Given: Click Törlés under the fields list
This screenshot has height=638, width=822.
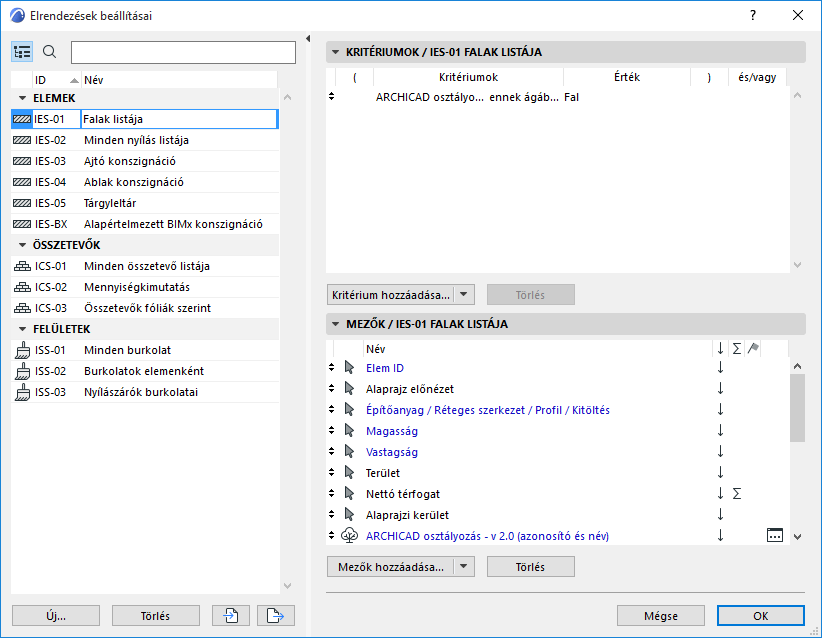Looking at the screenshot, I should (531, 567).
